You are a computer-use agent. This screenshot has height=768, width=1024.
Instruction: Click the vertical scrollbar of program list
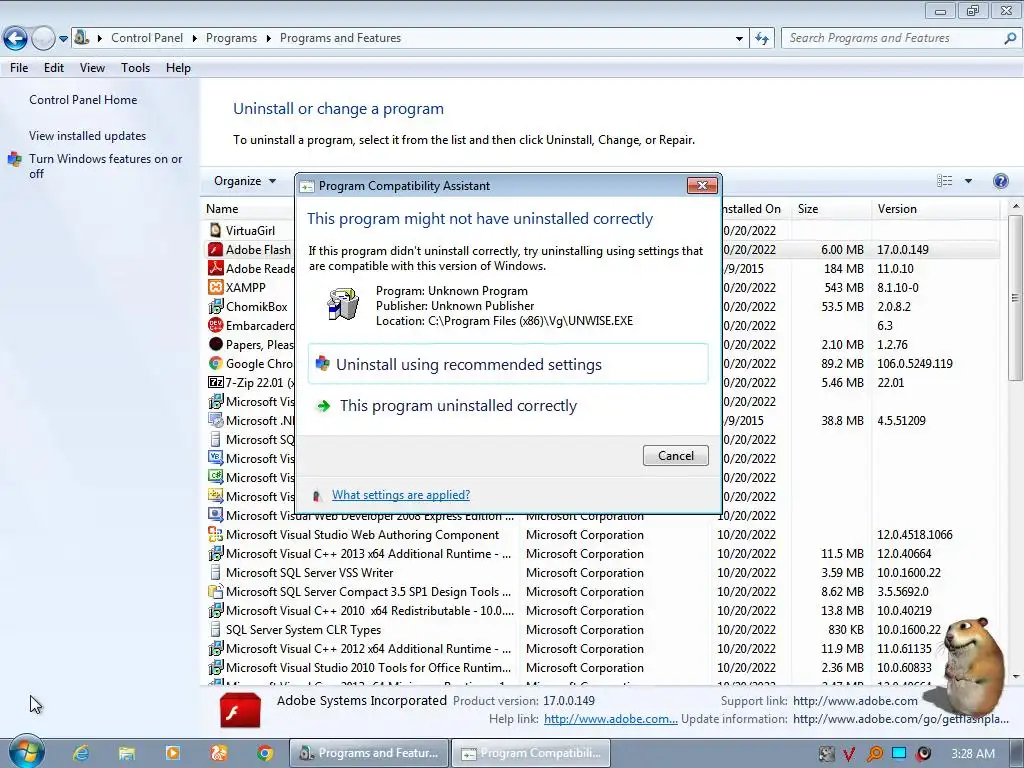pos(1015,298)
